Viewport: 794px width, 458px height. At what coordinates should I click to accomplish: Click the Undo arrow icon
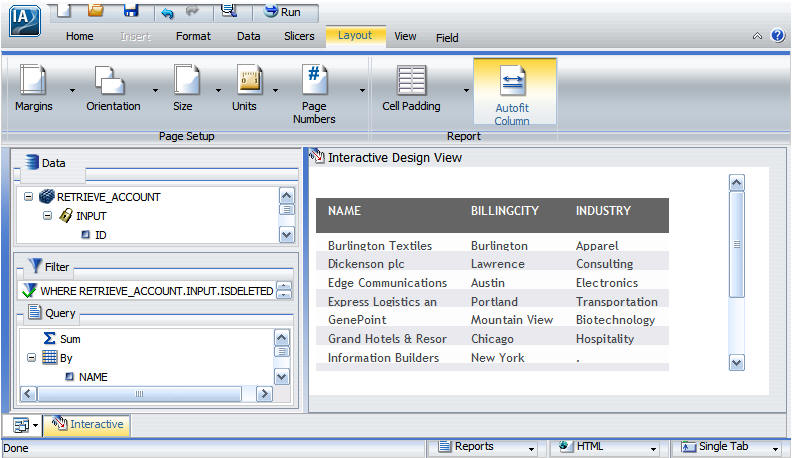tap(167, 12)
